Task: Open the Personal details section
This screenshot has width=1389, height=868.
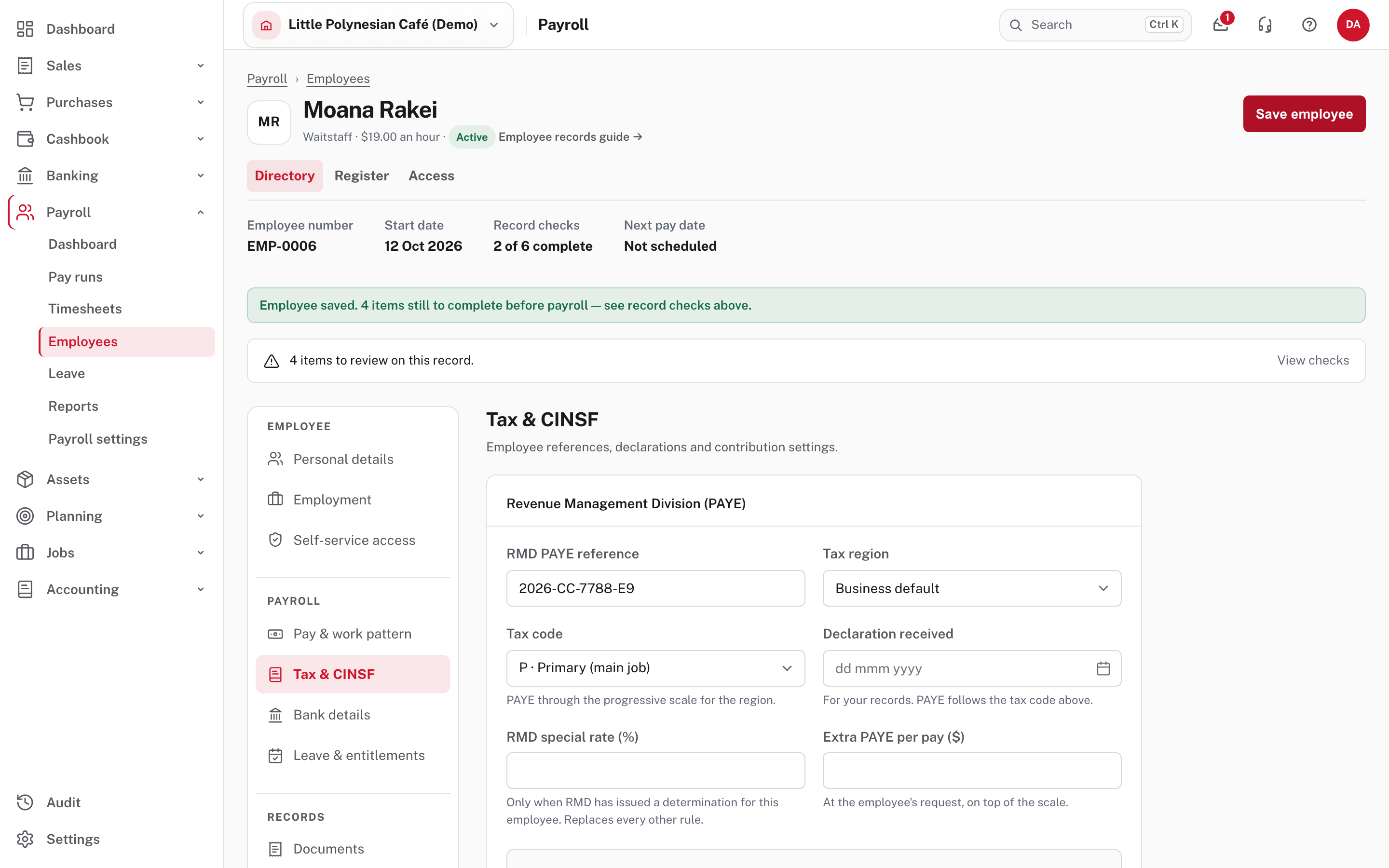Action: click(x=353, y=459)
